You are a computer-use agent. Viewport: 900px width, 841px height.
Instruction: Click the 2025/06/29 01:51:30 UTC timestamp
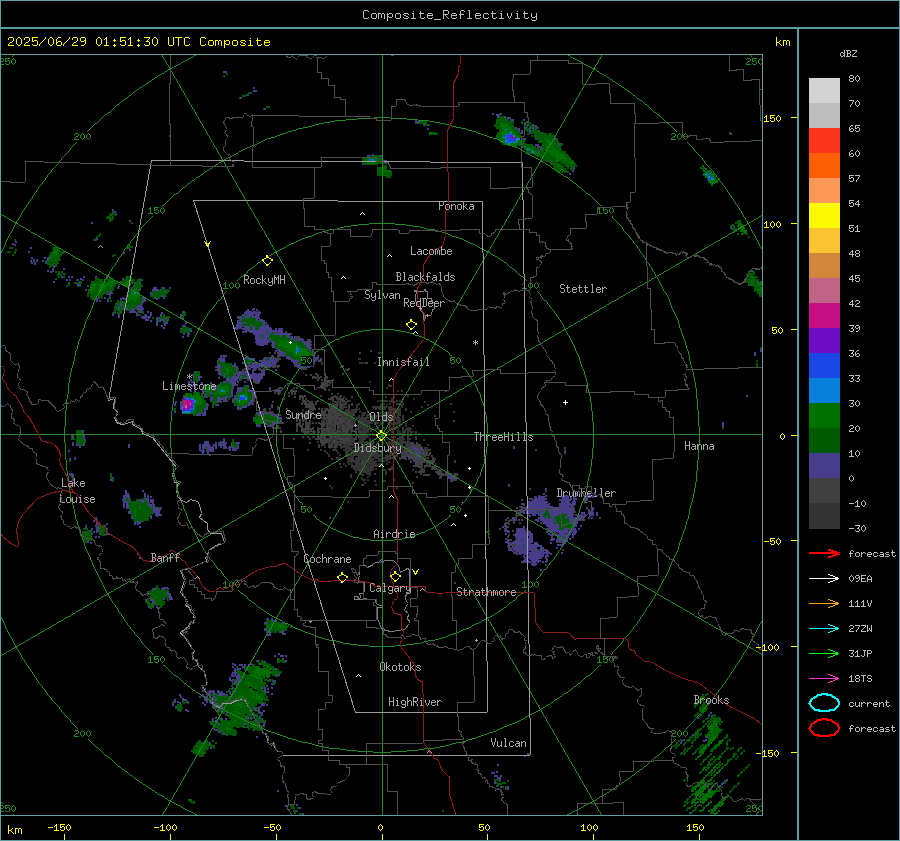[x=98, y=42]
